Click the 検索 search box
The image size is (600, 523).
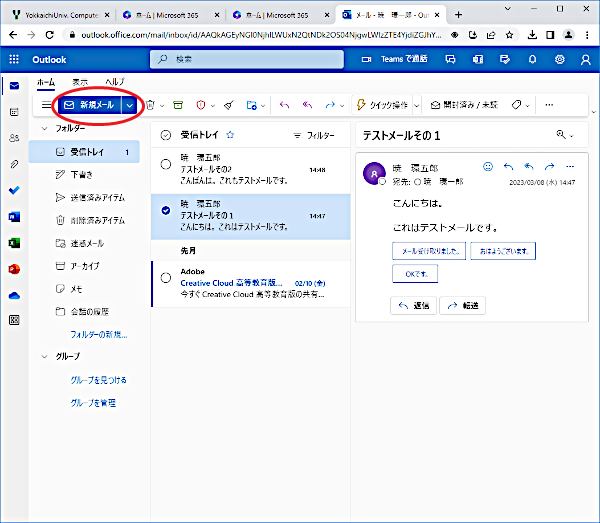click(260, 60)
